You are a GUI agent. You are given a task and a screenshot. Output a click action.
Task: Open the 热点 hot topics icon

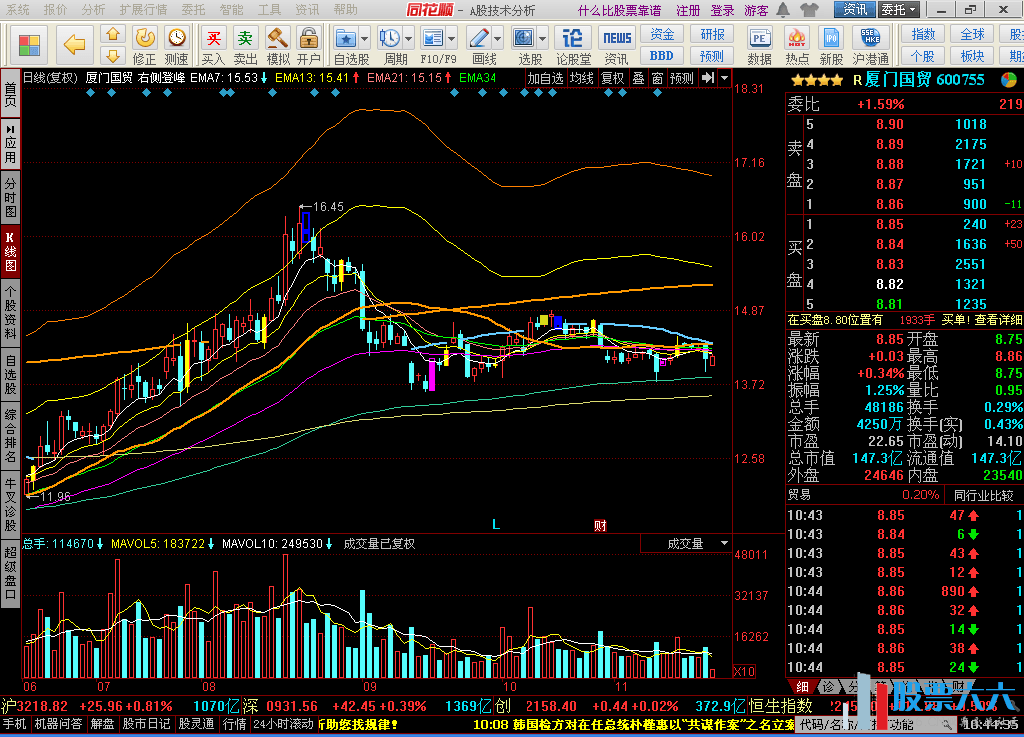click(x=797, y=44)
